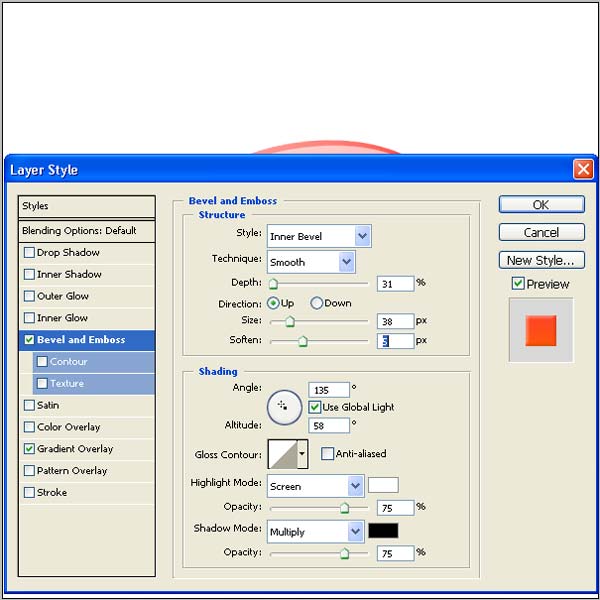This screenshot has width=600, height=600.
Task: Open the Highlight Mode dropdown showing Screen
Action: pos(315,486)
